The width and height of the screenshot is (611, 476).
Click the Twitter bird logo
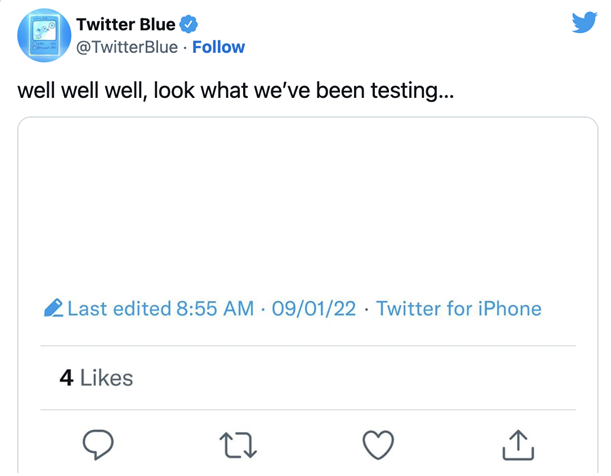(x=584, y=22)
